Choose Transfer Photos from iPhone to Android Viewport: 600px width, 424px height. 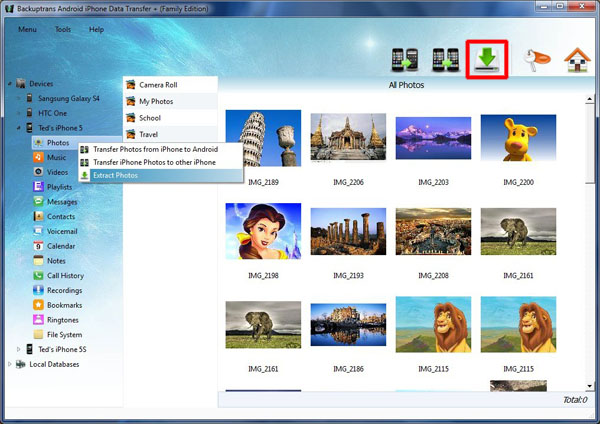pos(160,149)
